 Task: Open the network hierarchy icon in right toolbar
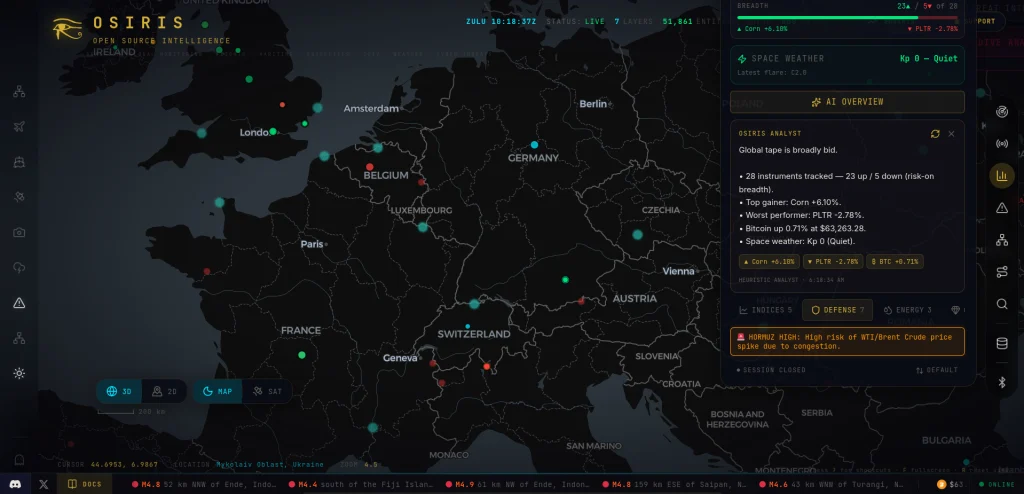point(1002,240)
